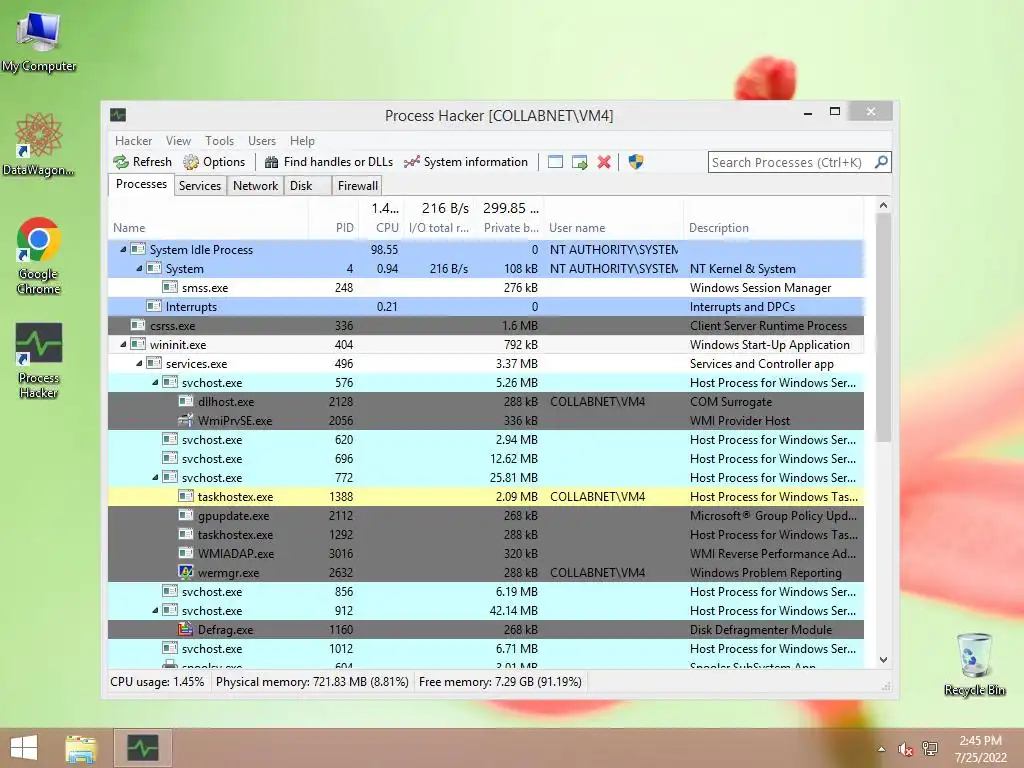Collapse the wininit.exe tree node

pos(123,344)
